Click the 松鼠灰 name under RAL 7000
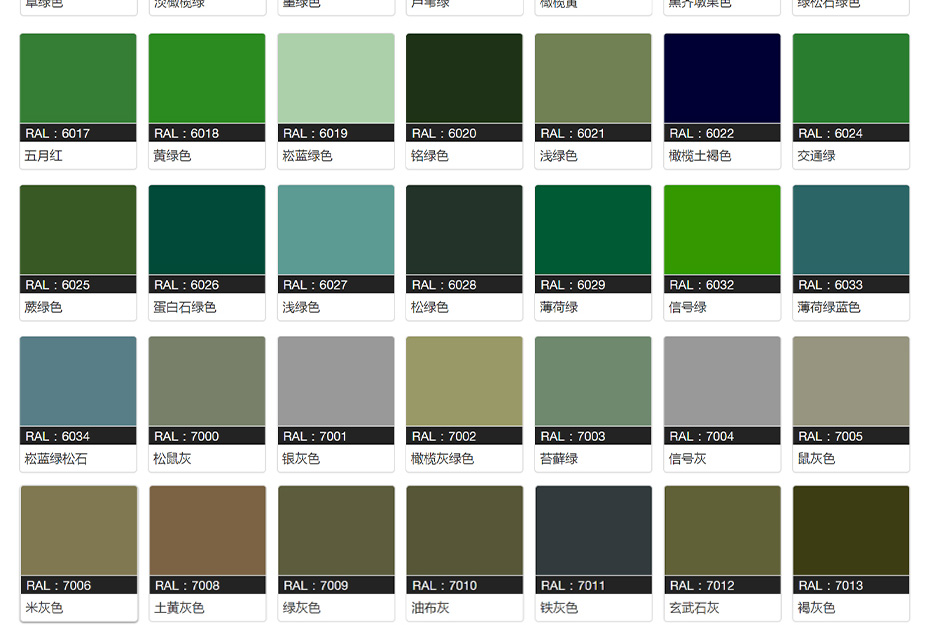This screenshot has height=625, width=930. [x=172, y=459]
